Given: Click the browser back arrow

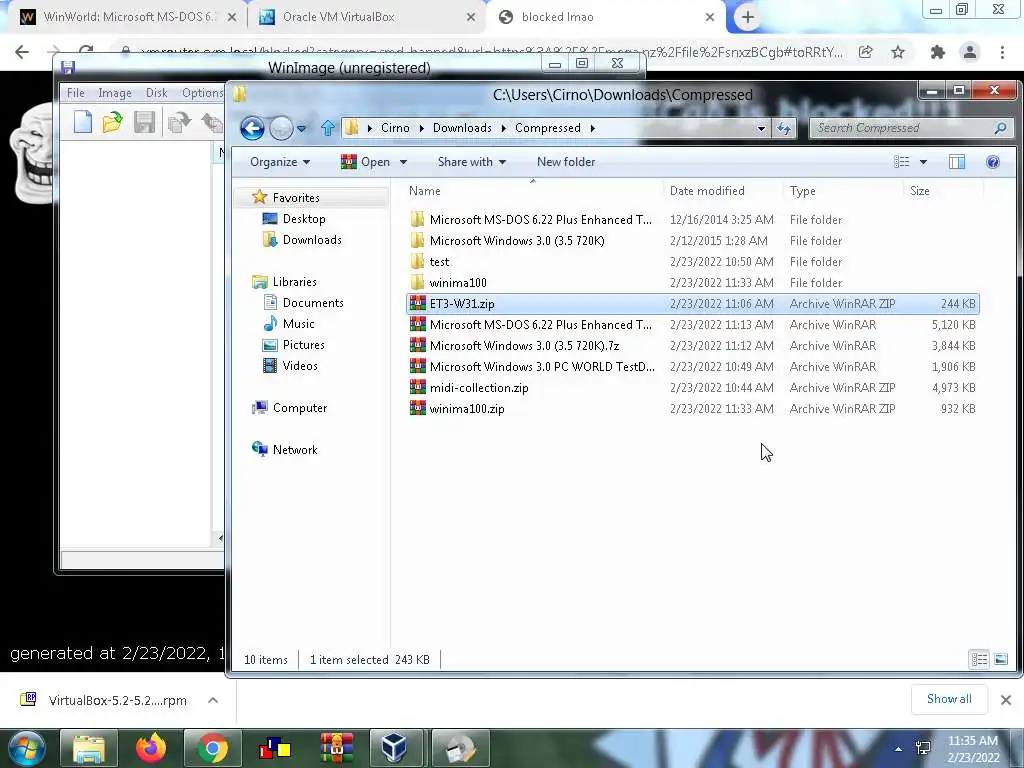Looking at the screenshot, I should 22,52.
